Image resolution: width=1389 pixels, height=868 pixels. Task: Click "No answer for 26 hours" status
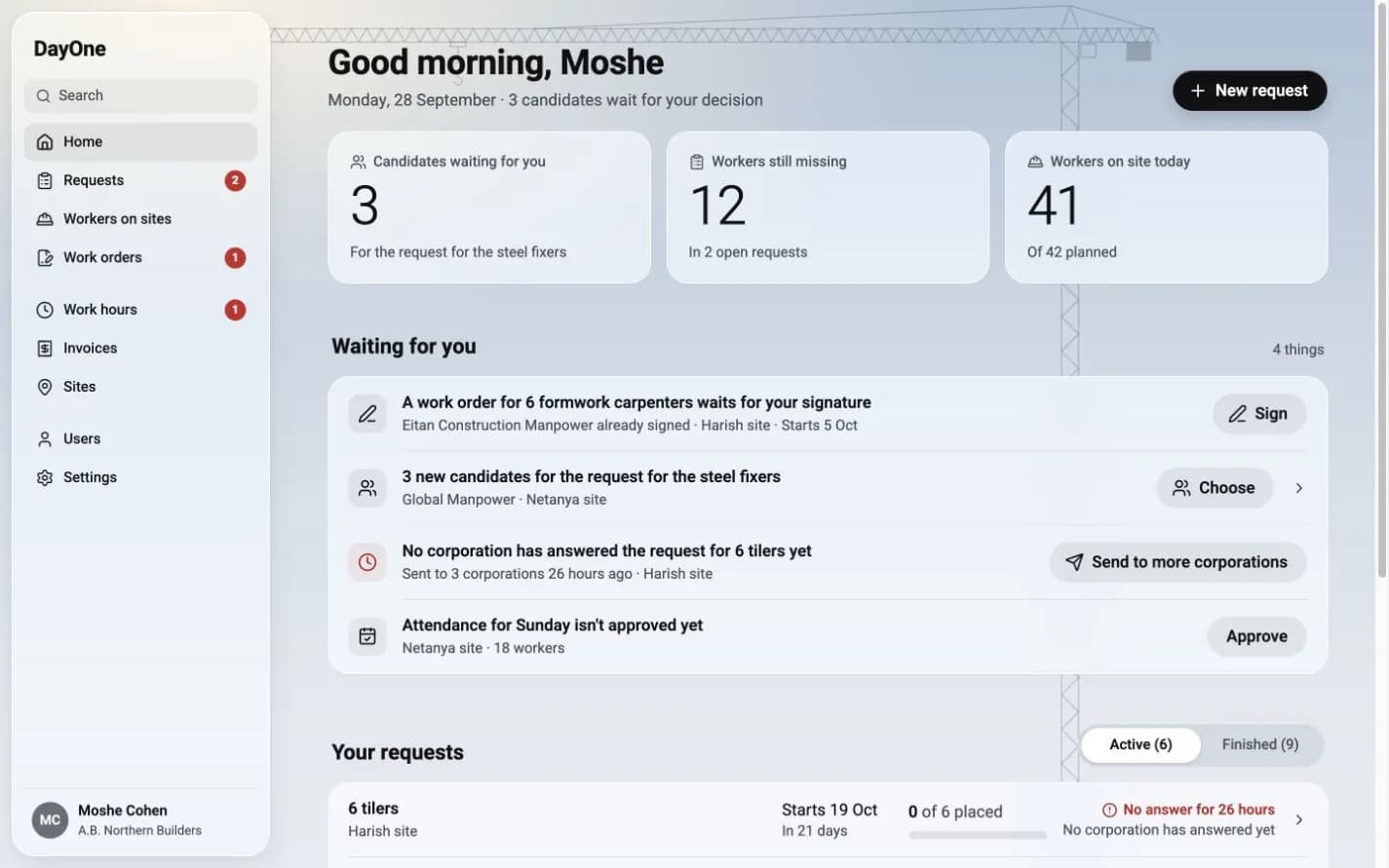click(x=1199, y=811)
